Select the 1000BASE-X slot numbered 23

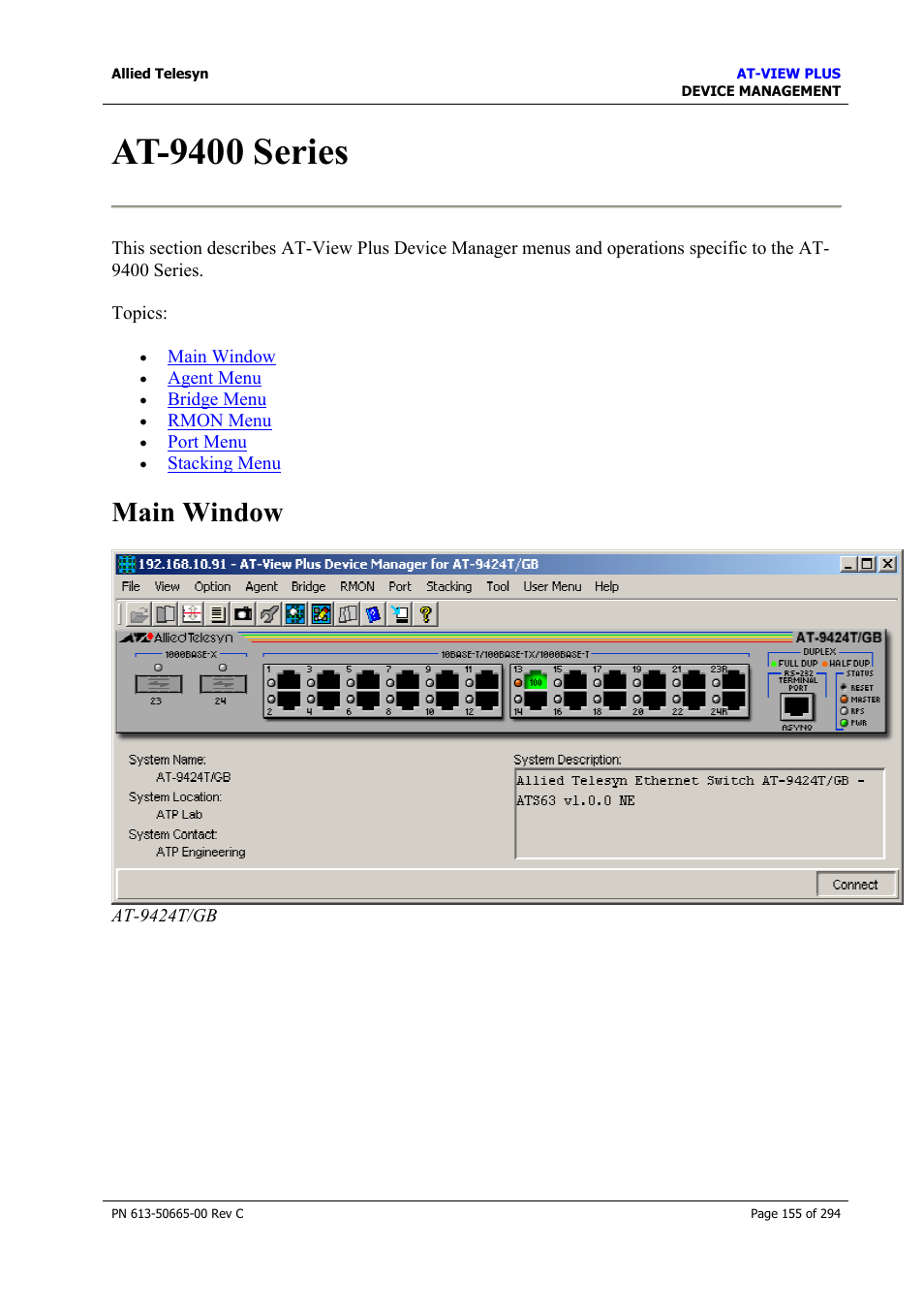pos(159,684)
